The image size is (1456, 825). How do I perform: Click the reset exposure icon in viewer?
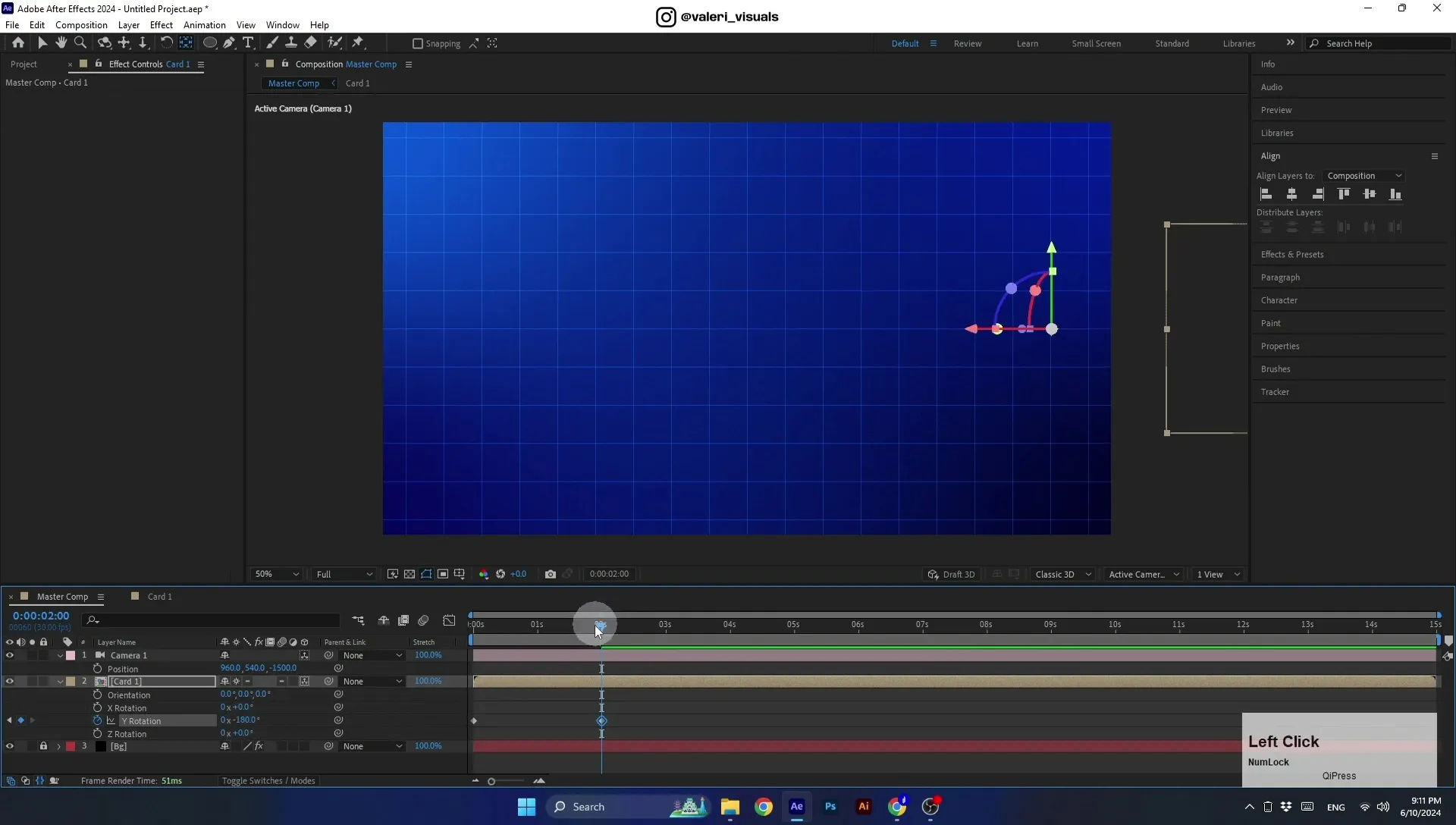coord(500,574)
